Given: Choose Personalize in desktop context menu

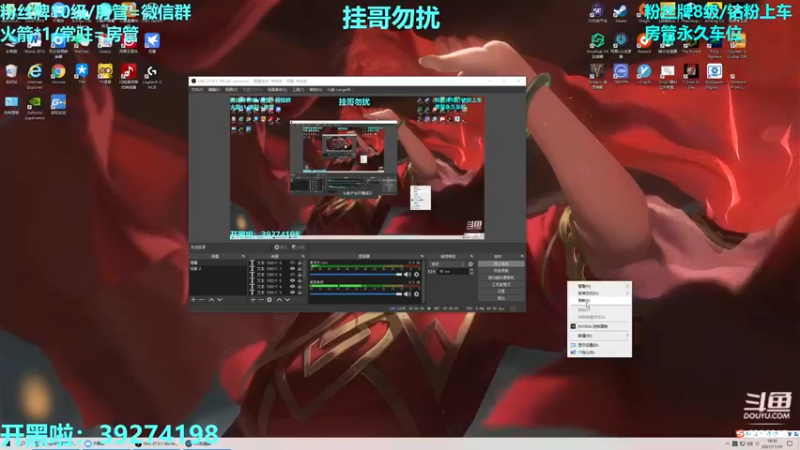Looking at the screenshot, I should 599,352.
